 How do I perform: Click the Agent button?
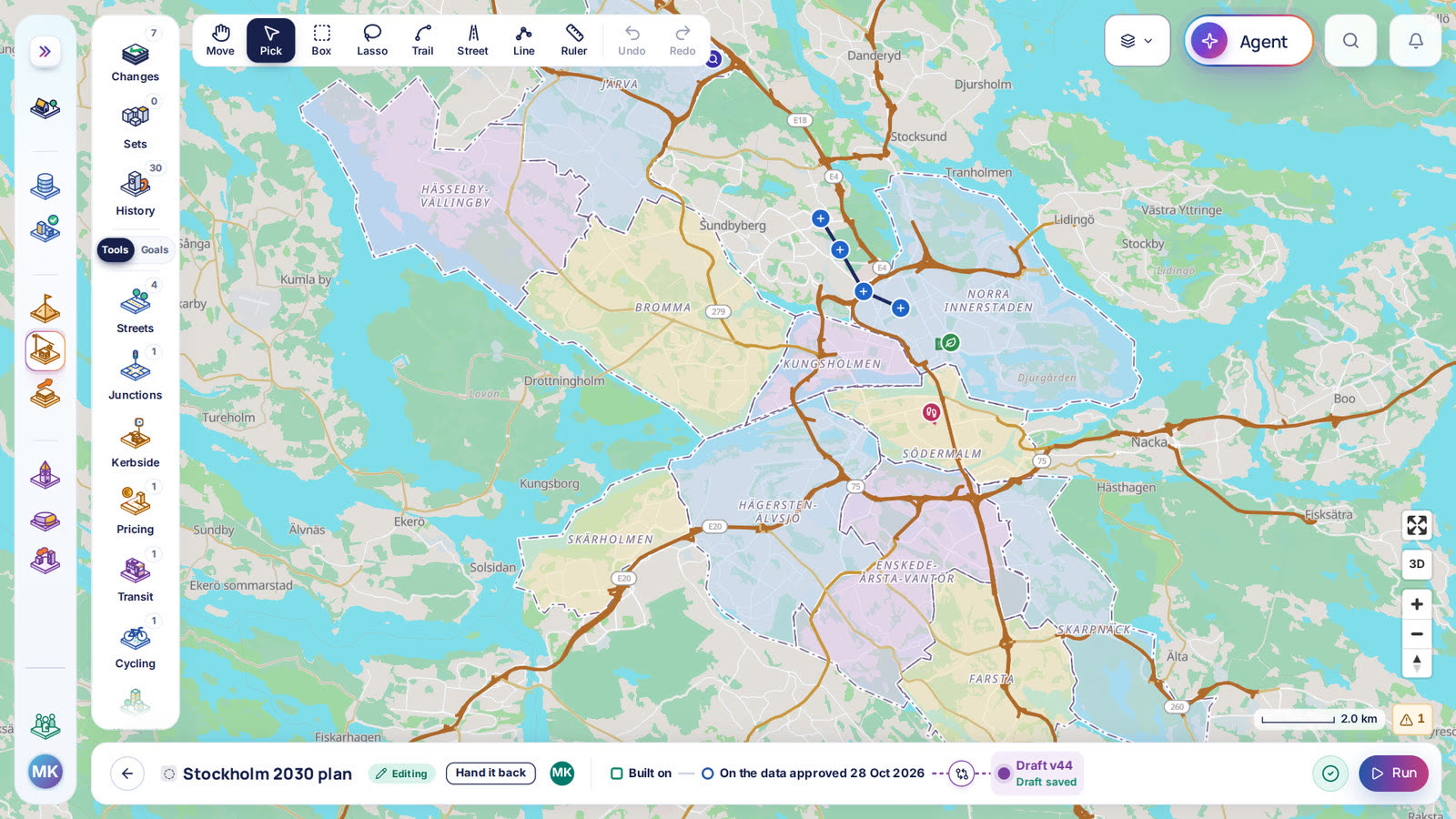1249,41
